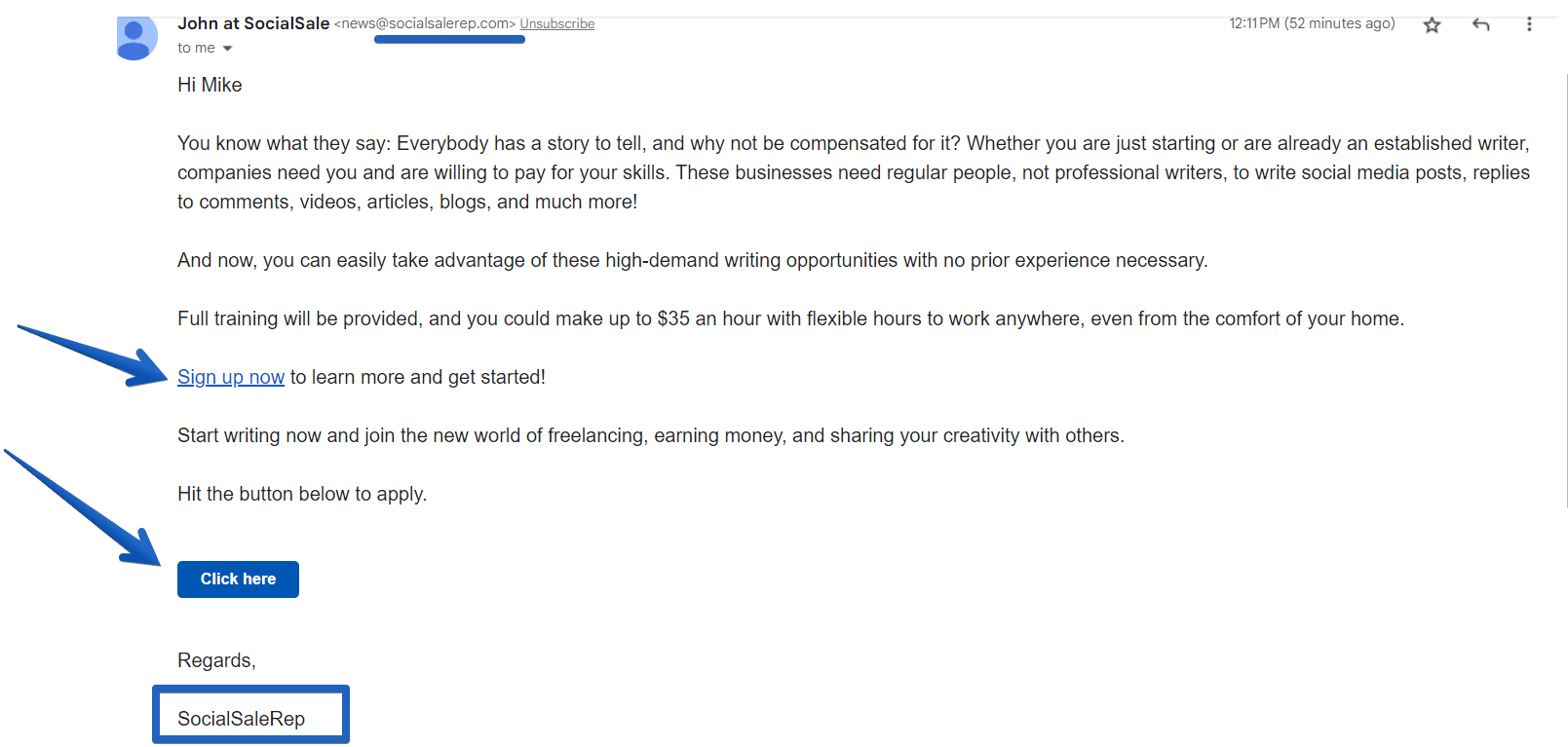Click the "Hi Mike" greeting line

coord(210,85)
